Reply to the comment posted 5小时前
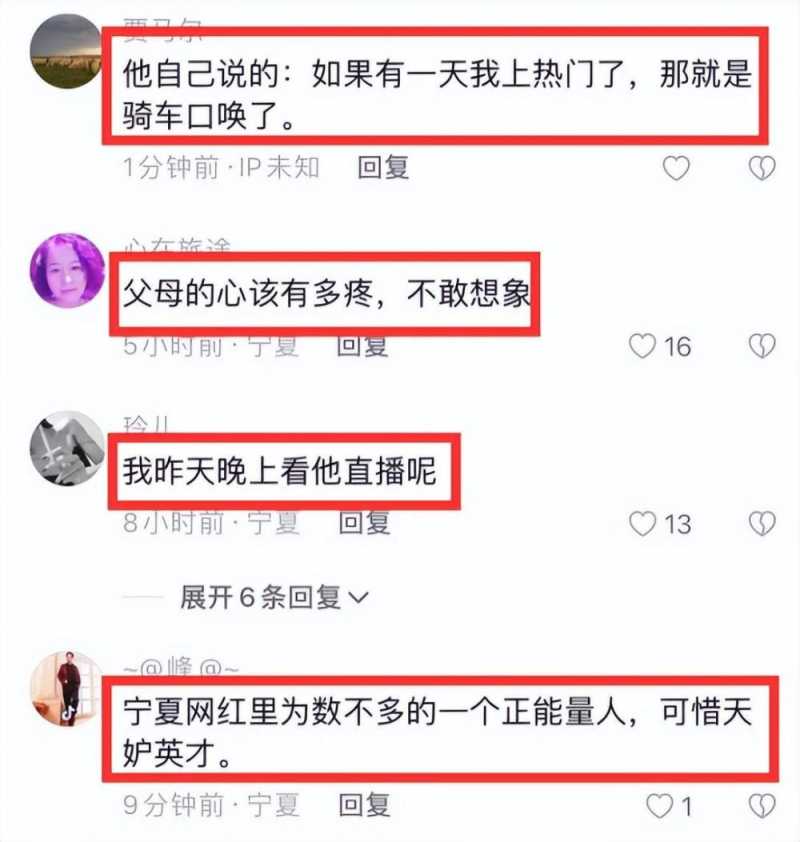Viewport: 800px width, 842px height. point(362,345)
